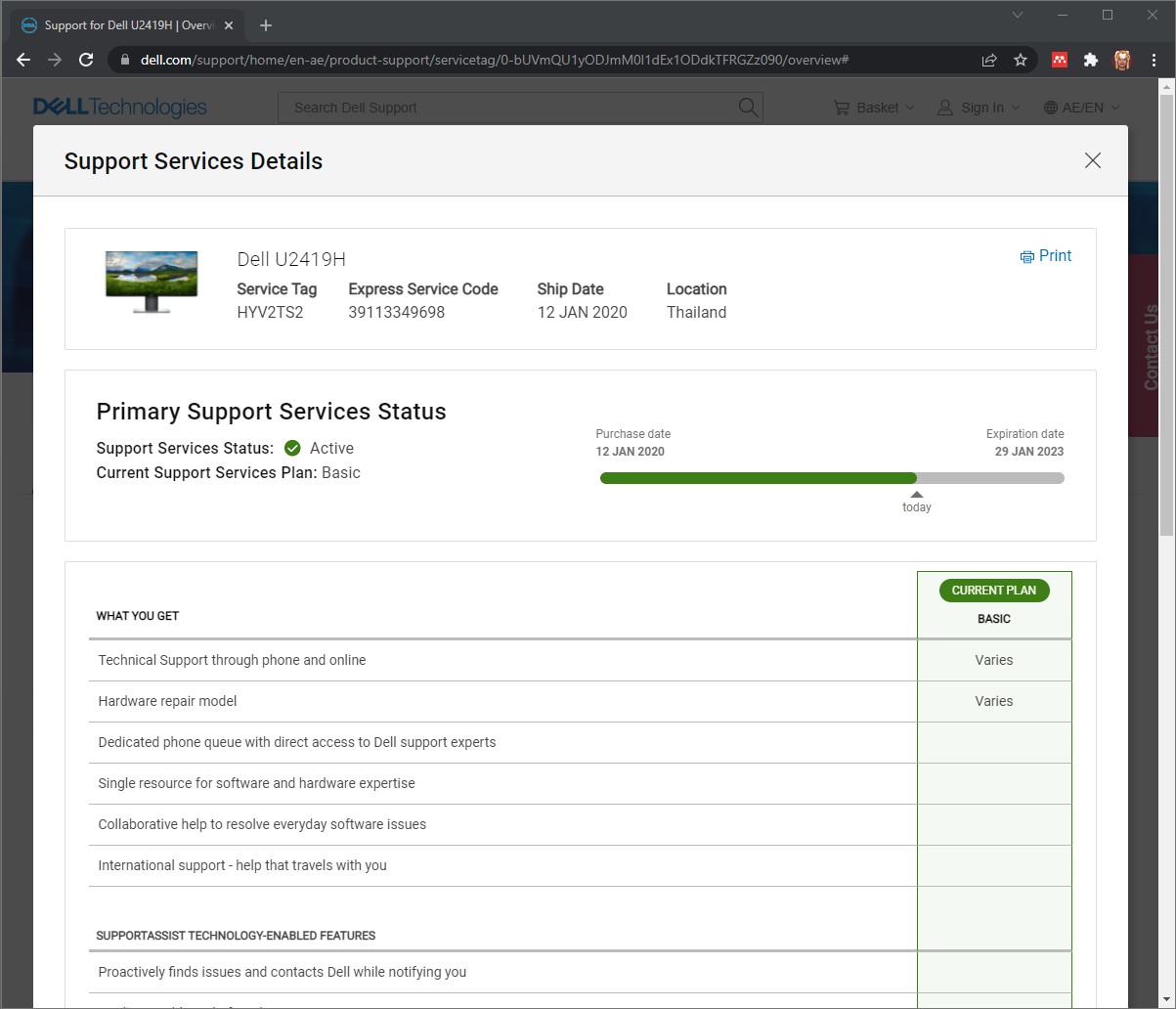Click the globe region icon
1176x1009 pixels.
pos(1051,108)
